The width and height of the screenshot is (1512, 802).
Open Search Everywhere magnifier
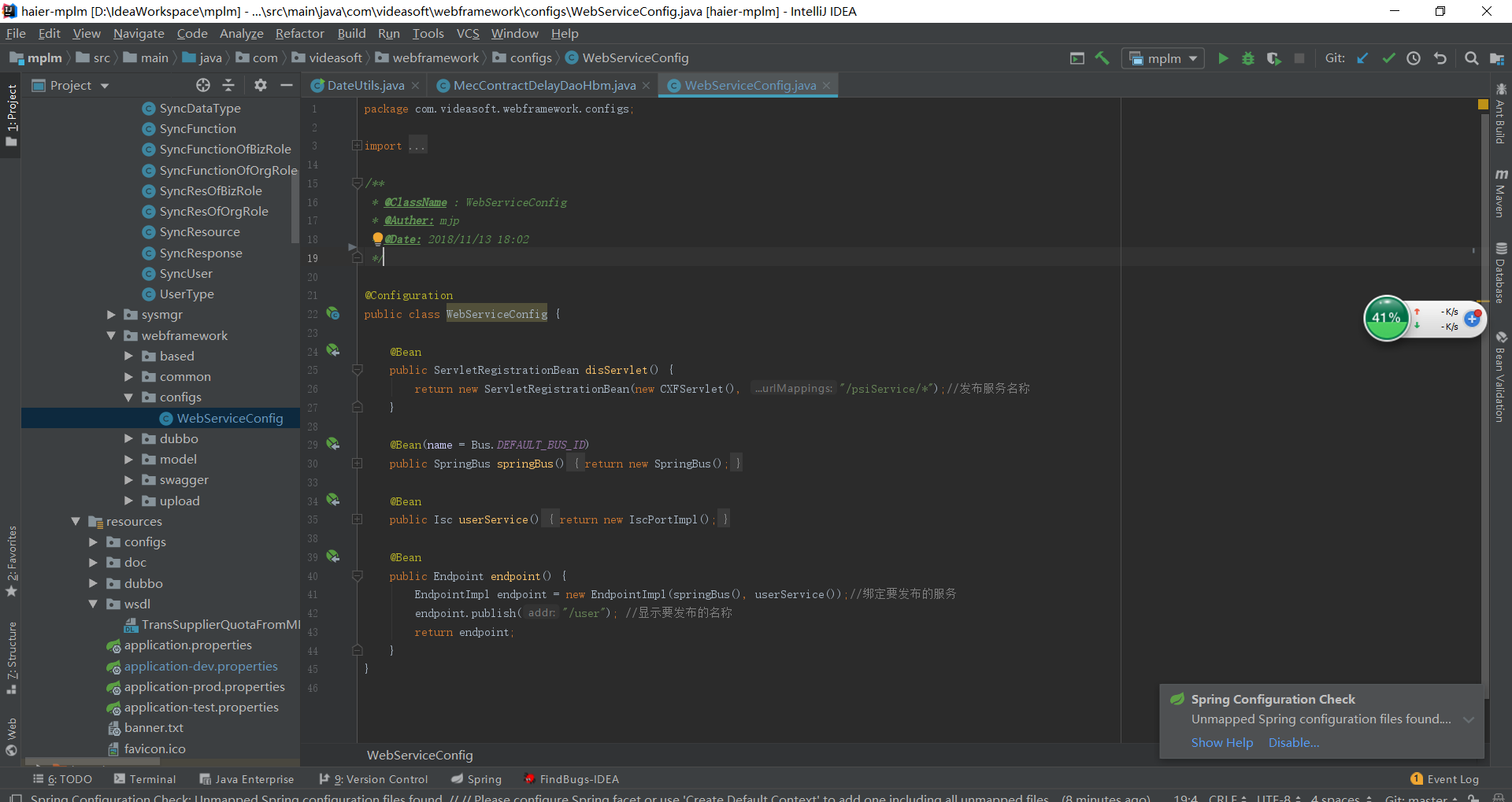click(1471, 58)
